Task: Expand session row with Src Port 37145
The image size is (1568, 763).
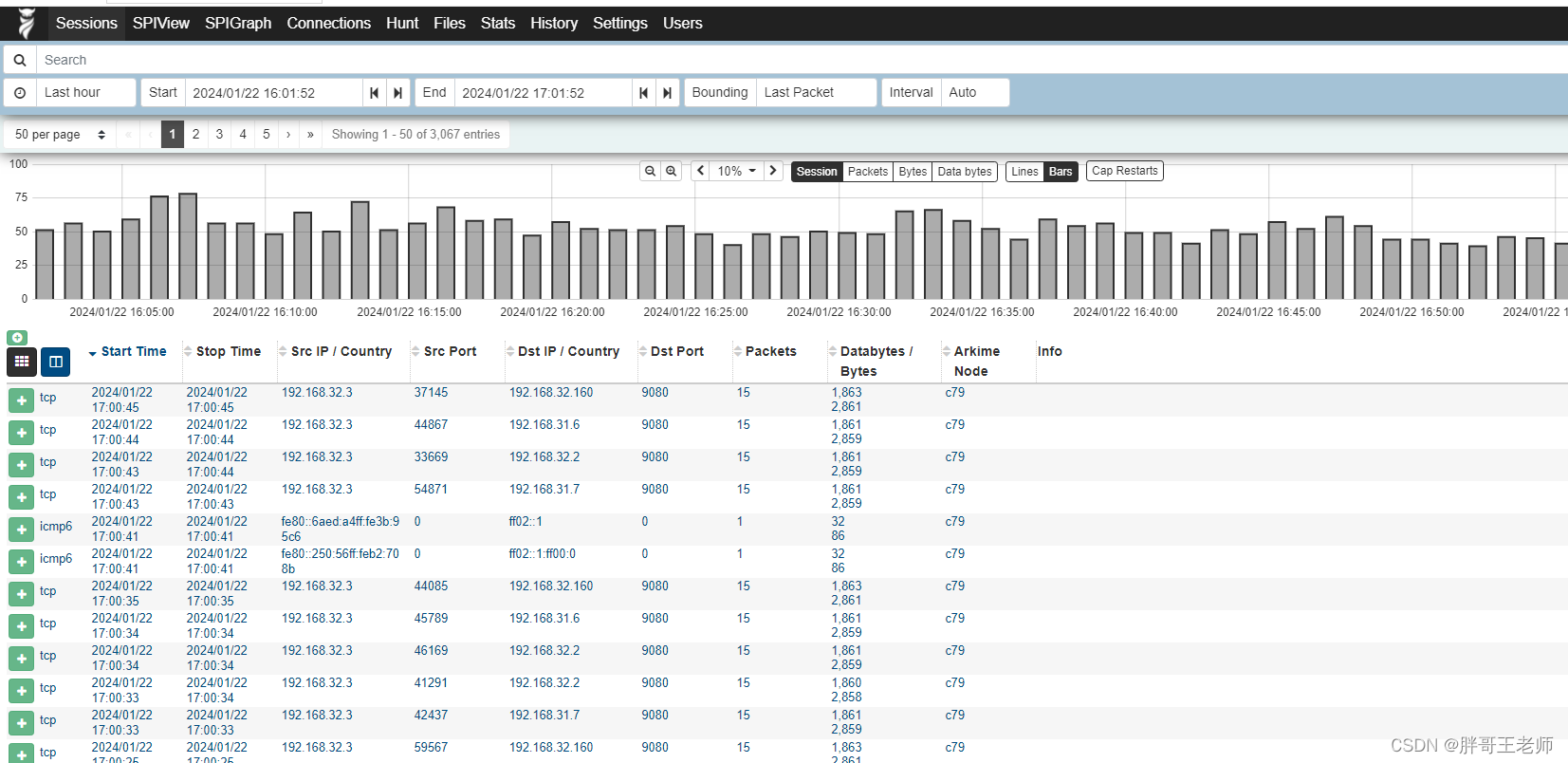Action: [22, 400]
